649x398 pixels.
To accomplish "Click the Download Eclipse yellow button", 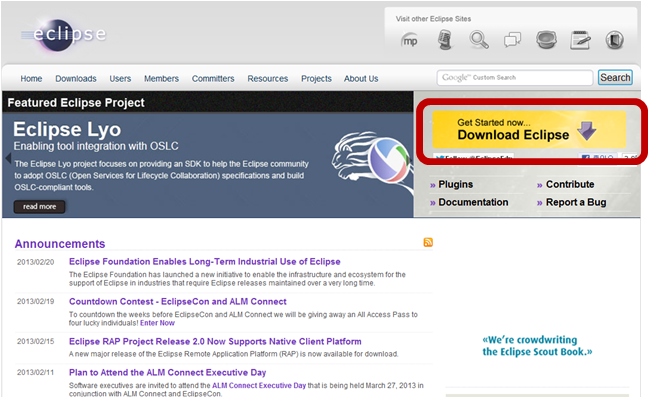I will coord(529,129).
